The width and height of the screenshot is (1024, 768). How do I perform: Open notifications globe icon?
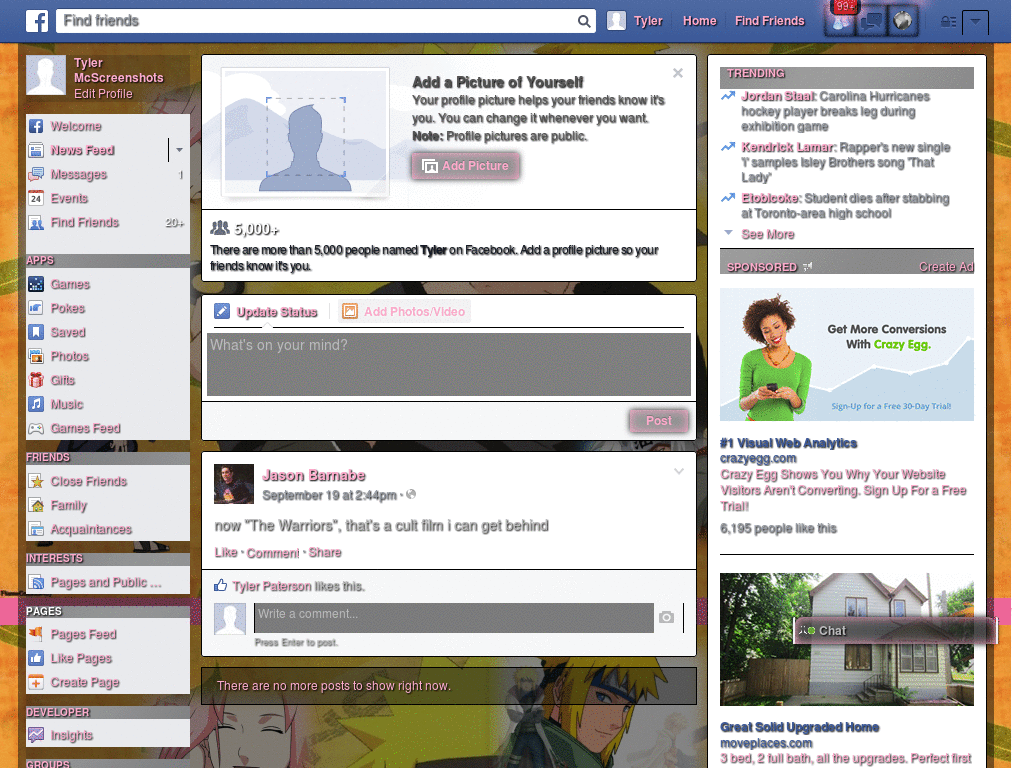(902, 22)
